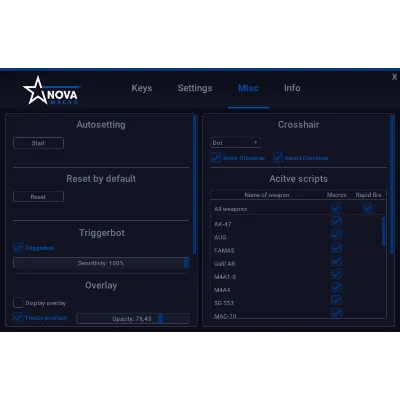Screen dimensions: 400x400
Task: Toggle the Macros checkbox for Galil AR
Action: pos(336,261)
